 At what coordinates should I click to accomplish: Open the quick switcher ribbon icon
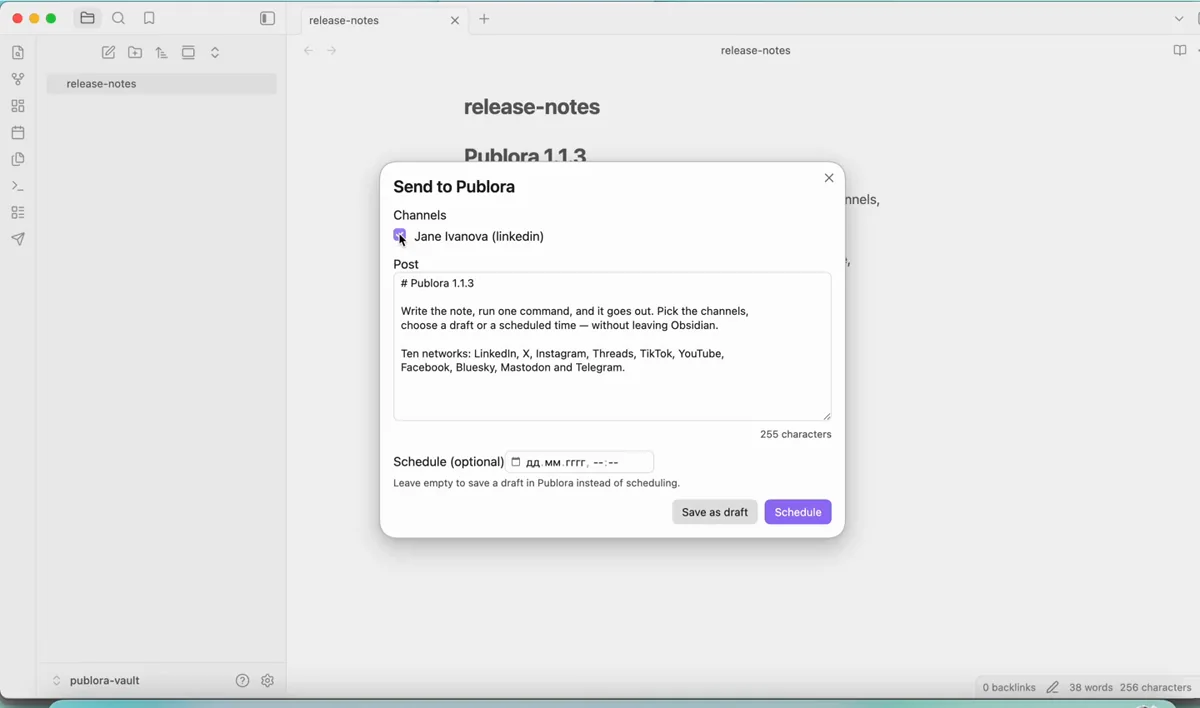click(18, 53)
